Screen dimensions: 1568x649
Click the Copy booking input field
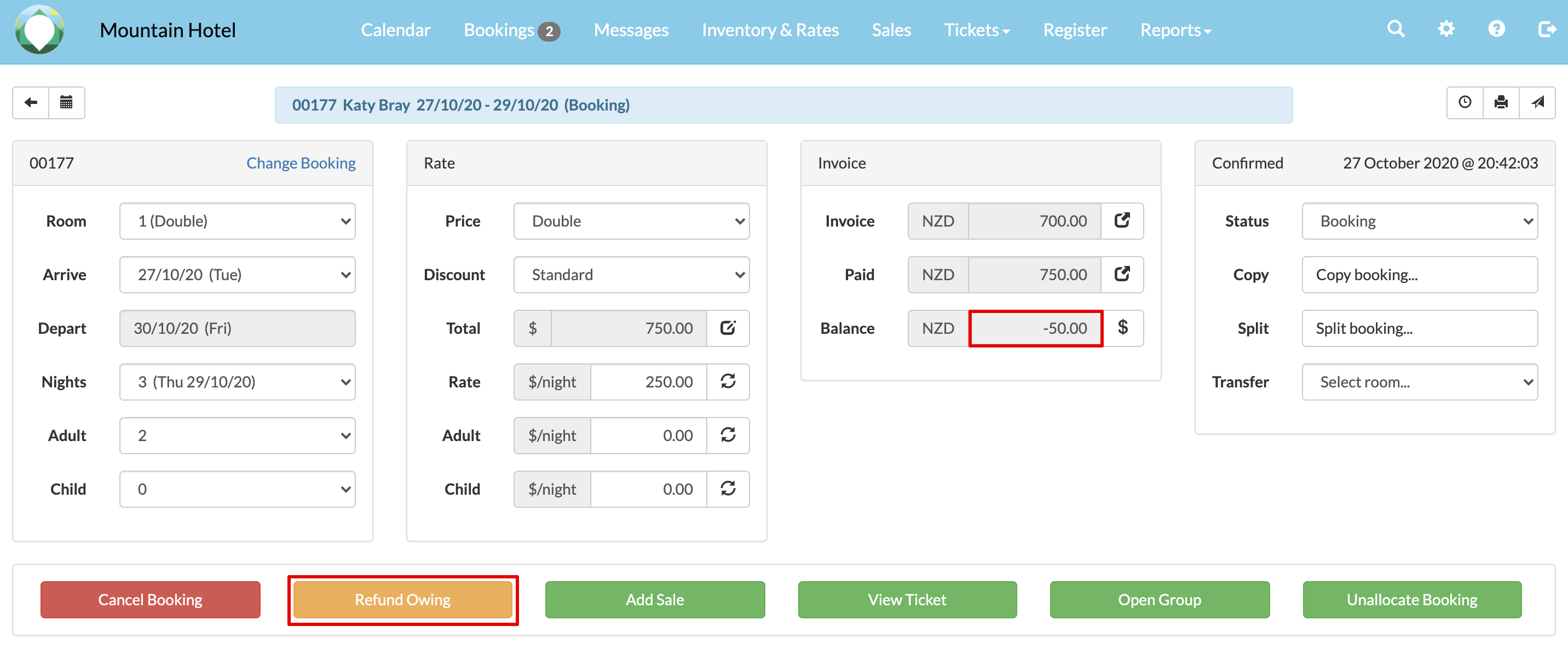[1420, 274]
